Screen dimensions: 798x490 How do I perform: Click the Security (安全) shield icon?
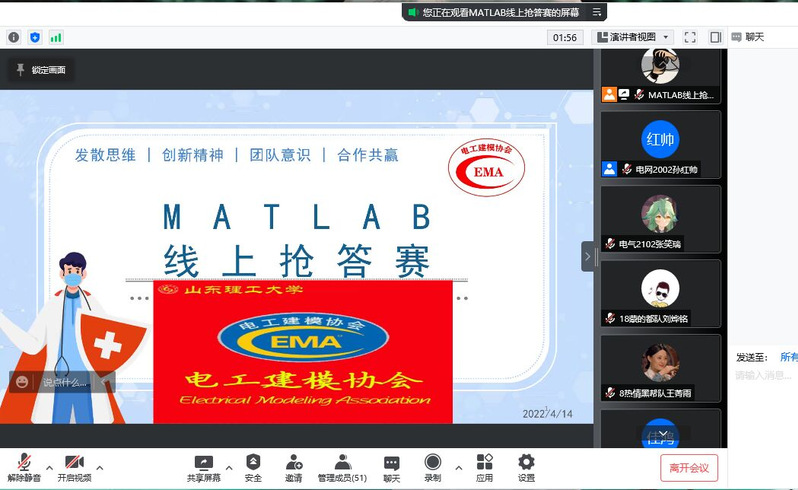[x=253, y=463]
